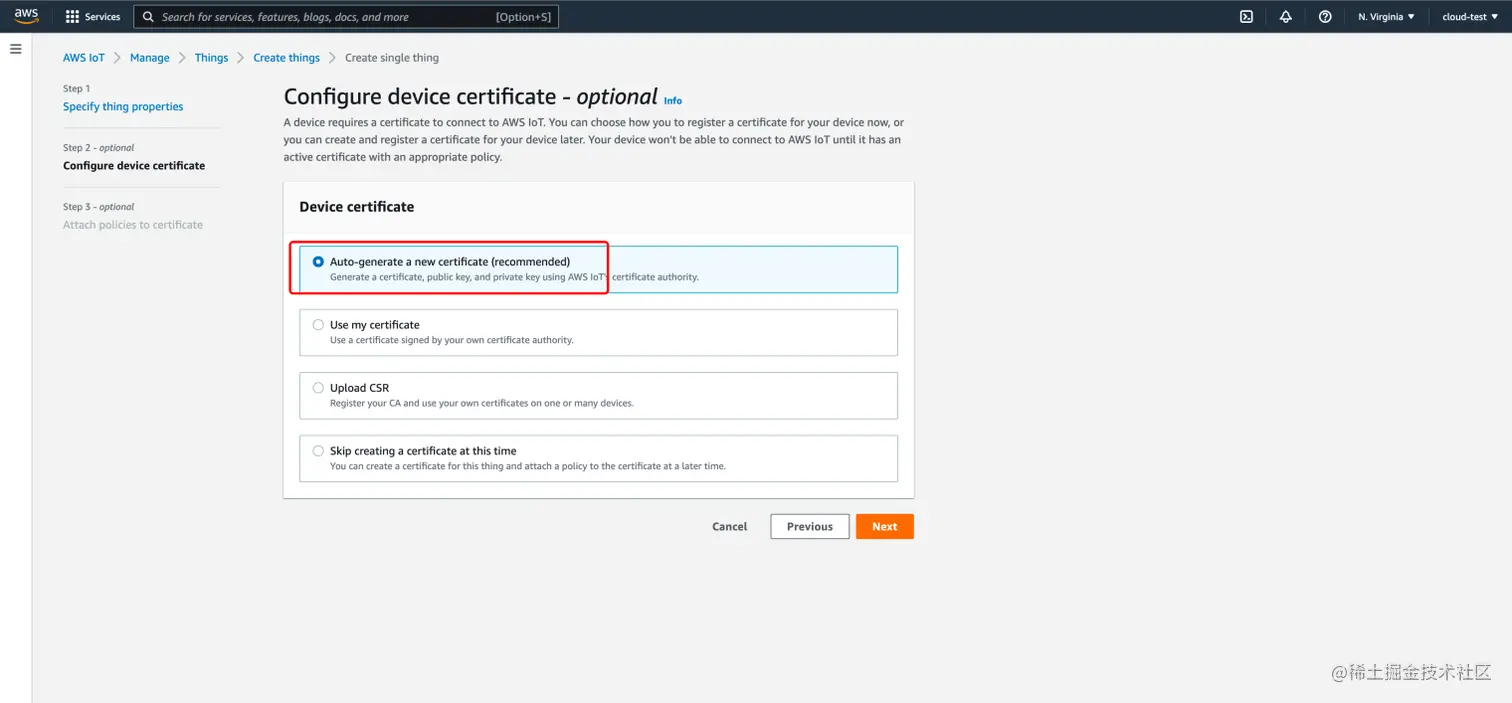Focus the AWS services search field
The width and height of the screenshot is (1512, 703).
346,17
